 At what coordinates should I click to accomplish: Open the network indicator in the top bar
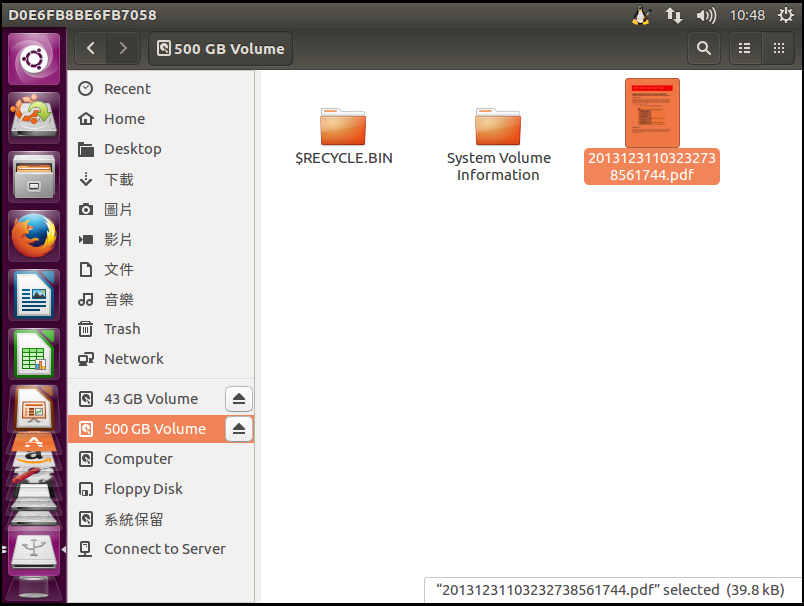673,15
